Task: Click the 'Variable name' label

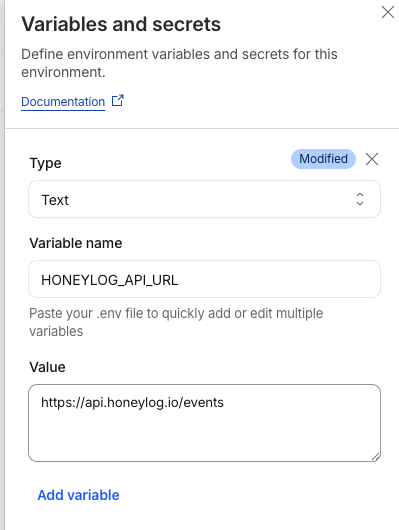Action: pyautogui.click(x=76, y=243)
